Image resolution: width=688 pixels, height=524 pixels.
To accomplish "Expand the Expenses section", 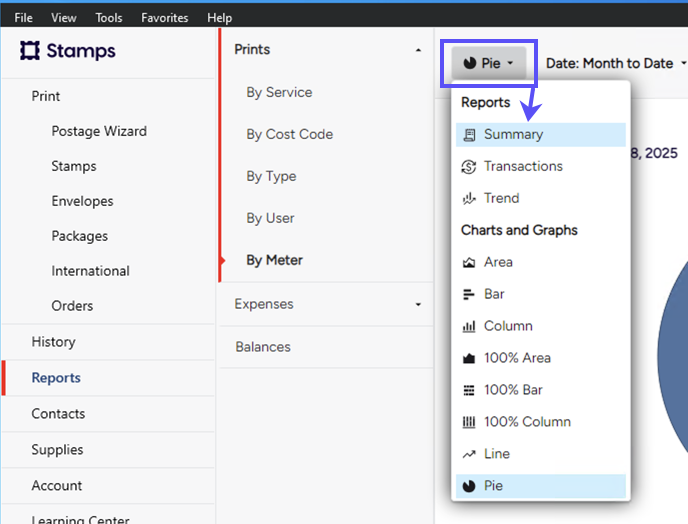I will pos(418,304).
